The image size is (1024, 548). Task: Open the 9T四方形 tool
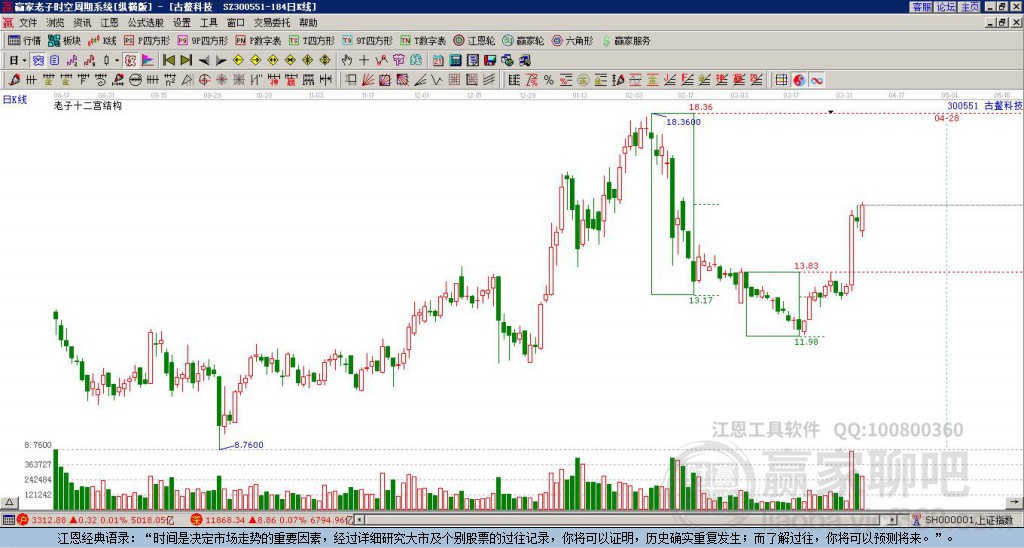click(368, 40)
